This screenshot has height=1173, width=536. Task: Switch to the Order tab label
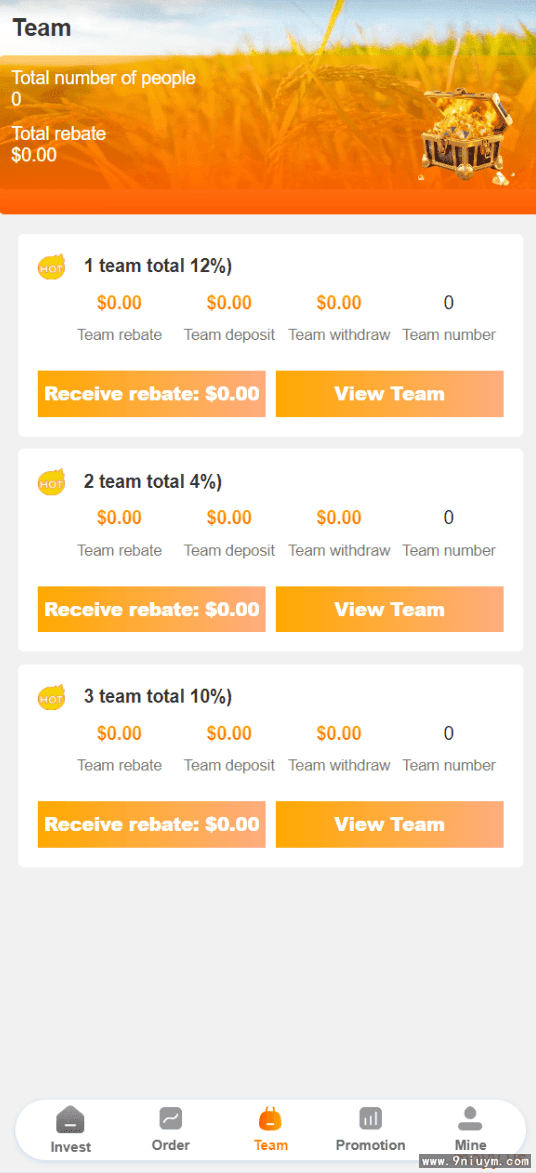tap(171, 1145)
